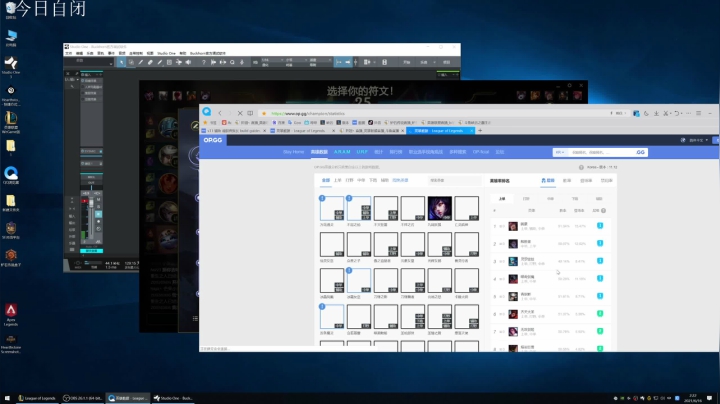Click the reader-mode book icon beside address bar
720x404 pixels.
[250, 113]
